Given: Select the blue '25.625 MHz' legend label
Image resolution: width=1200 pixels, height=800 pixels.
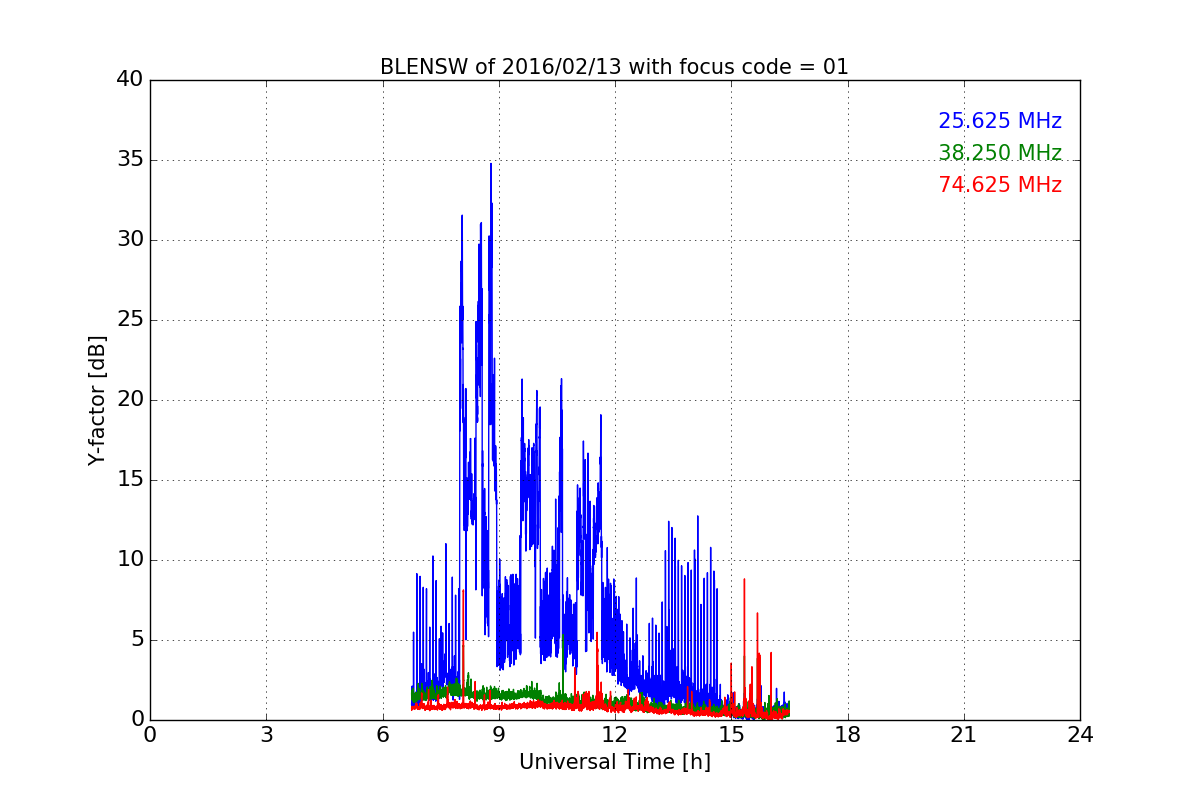Looking at the screenshot, I should (x=1000, y=121).
